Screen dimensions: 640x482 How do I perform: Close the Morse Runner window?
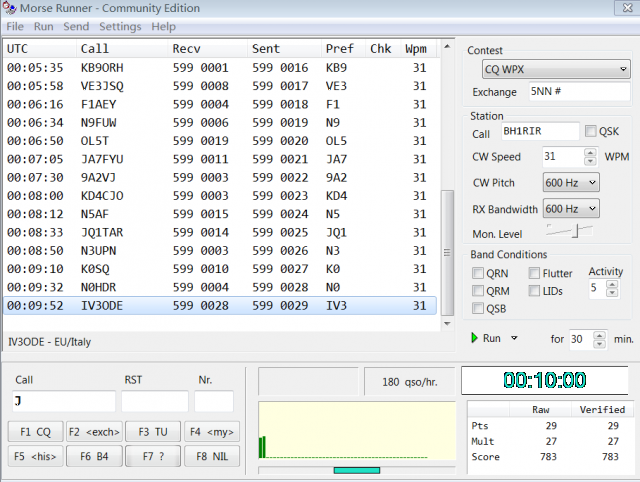coord(627,8)
